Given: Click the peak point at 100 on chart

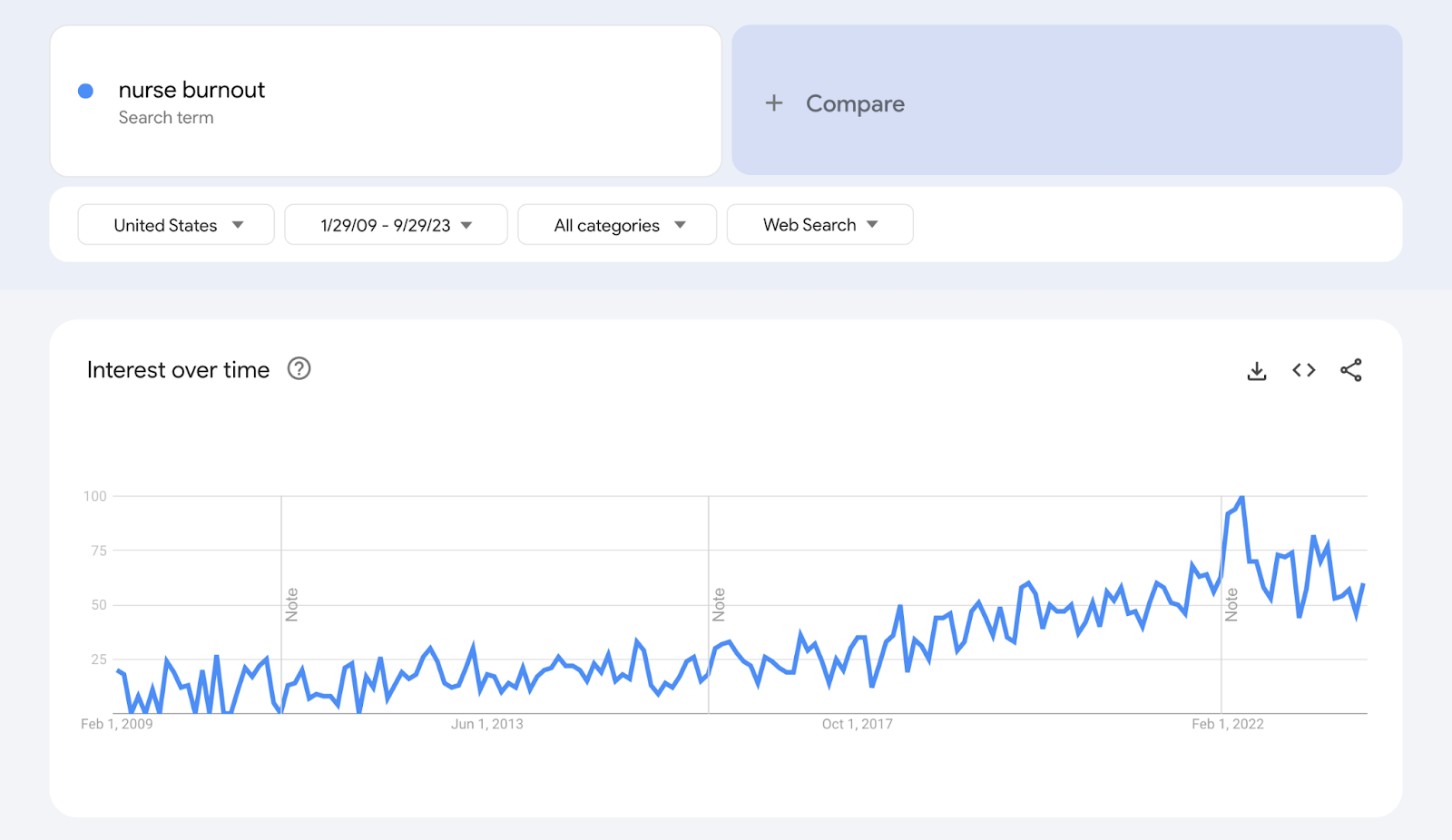Looking at the screenshot, I should pos(1241,497).
